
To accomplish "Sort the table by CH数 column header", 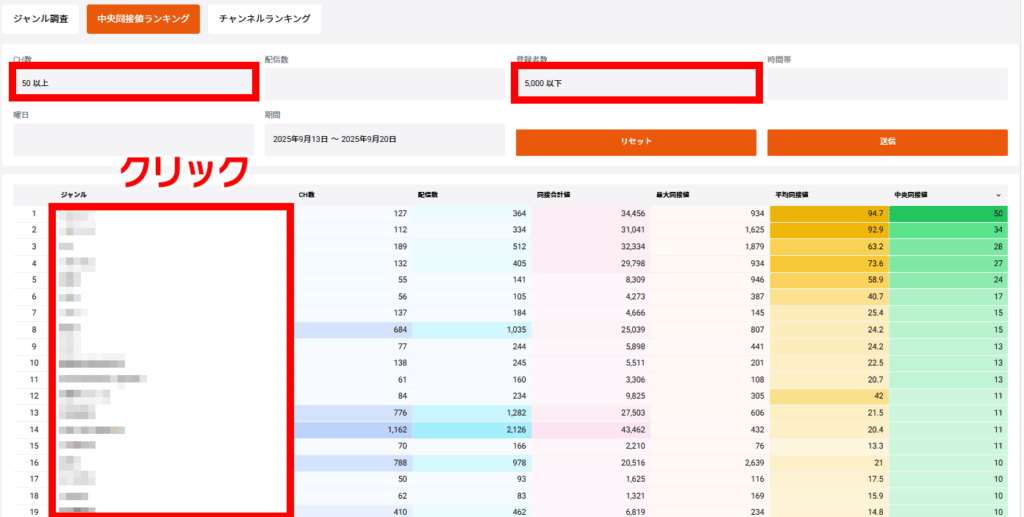I will pos(306,195).
